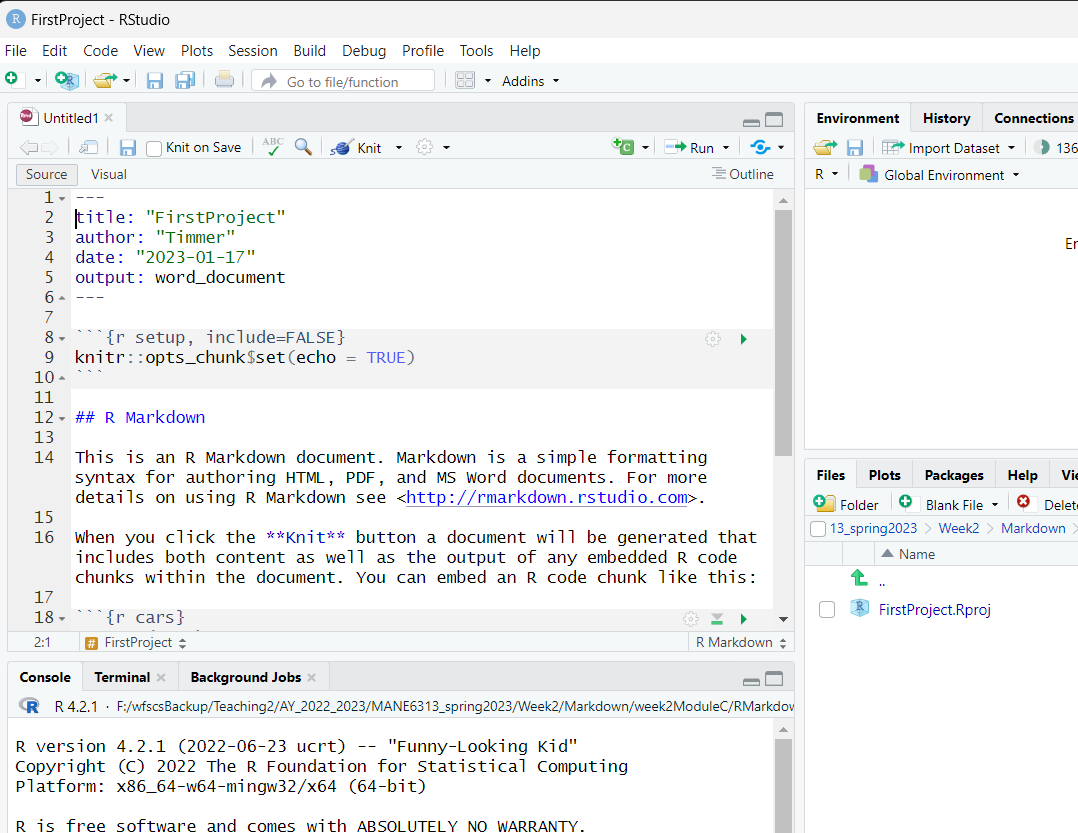
Task: Check the FirstProject.Rproj file checkbox
Action: click(x=827, y=609)
